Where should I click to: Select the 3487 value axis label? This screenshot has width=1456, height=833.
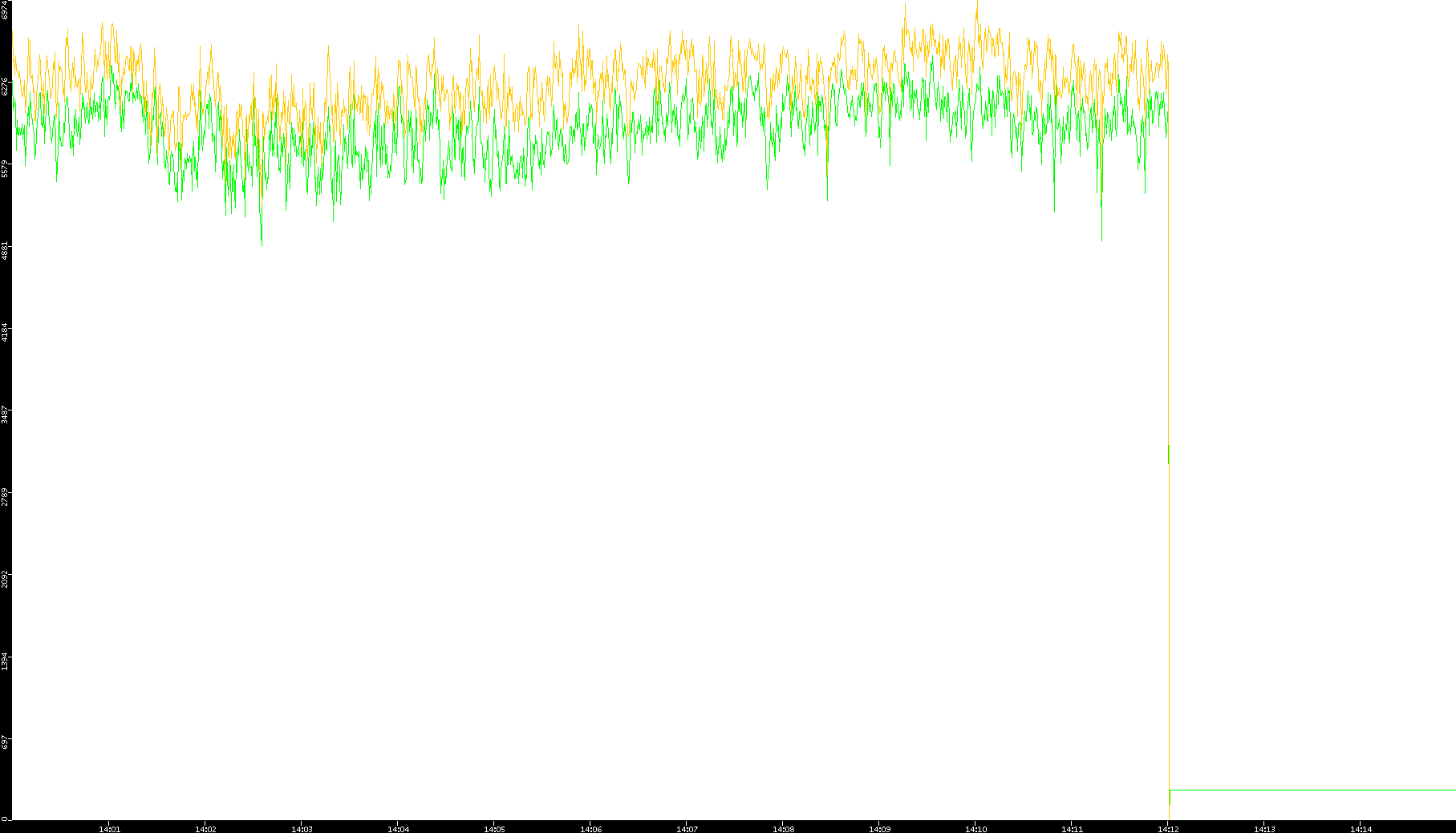click(x=5, y=414)
